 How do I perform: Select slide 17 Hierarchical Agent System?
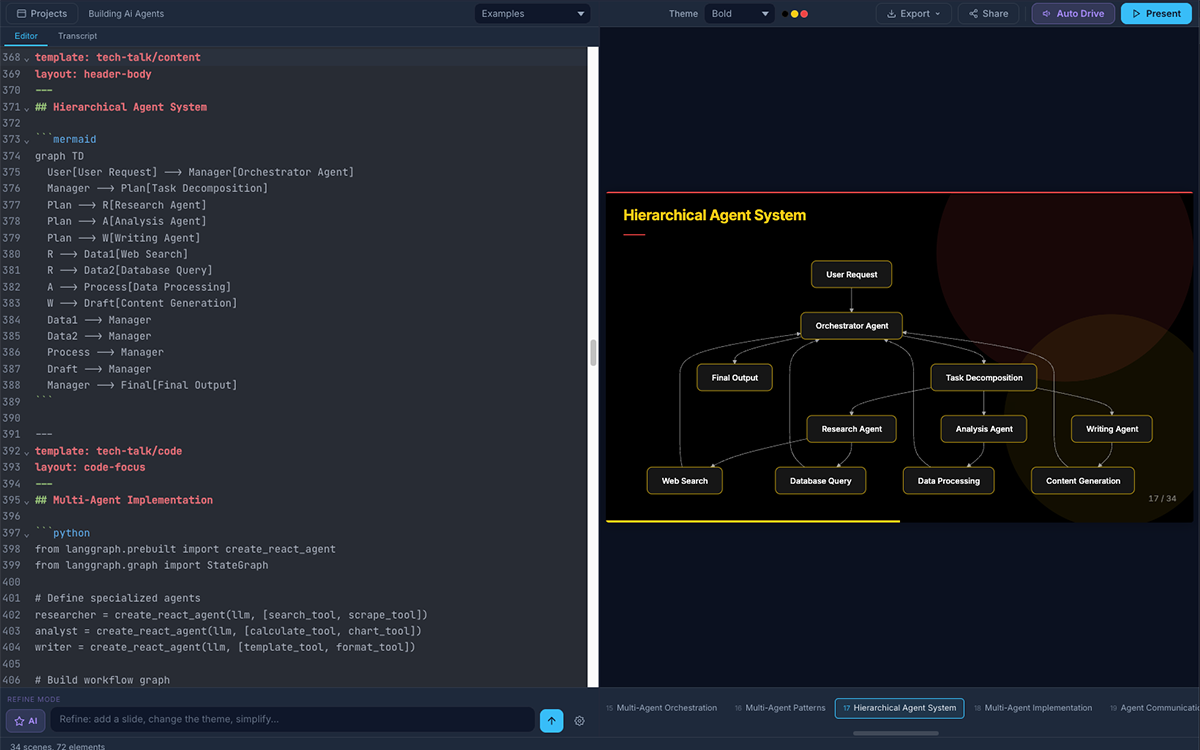[x=899, y=708]
